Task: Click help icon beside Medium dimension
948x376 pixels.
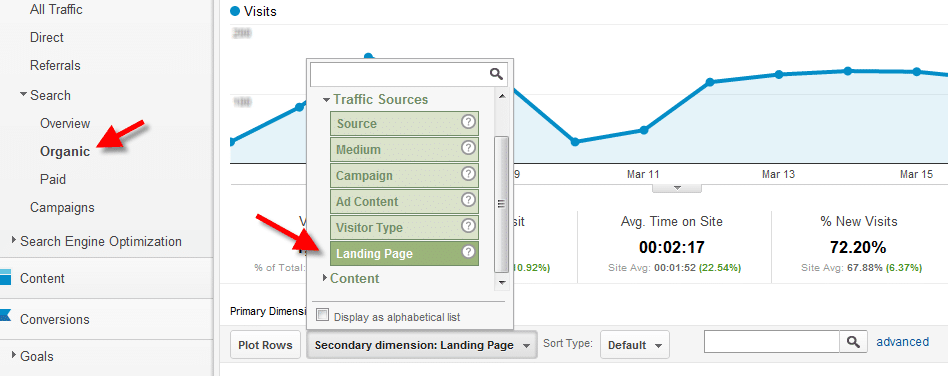Action: (x=468, y=148)
